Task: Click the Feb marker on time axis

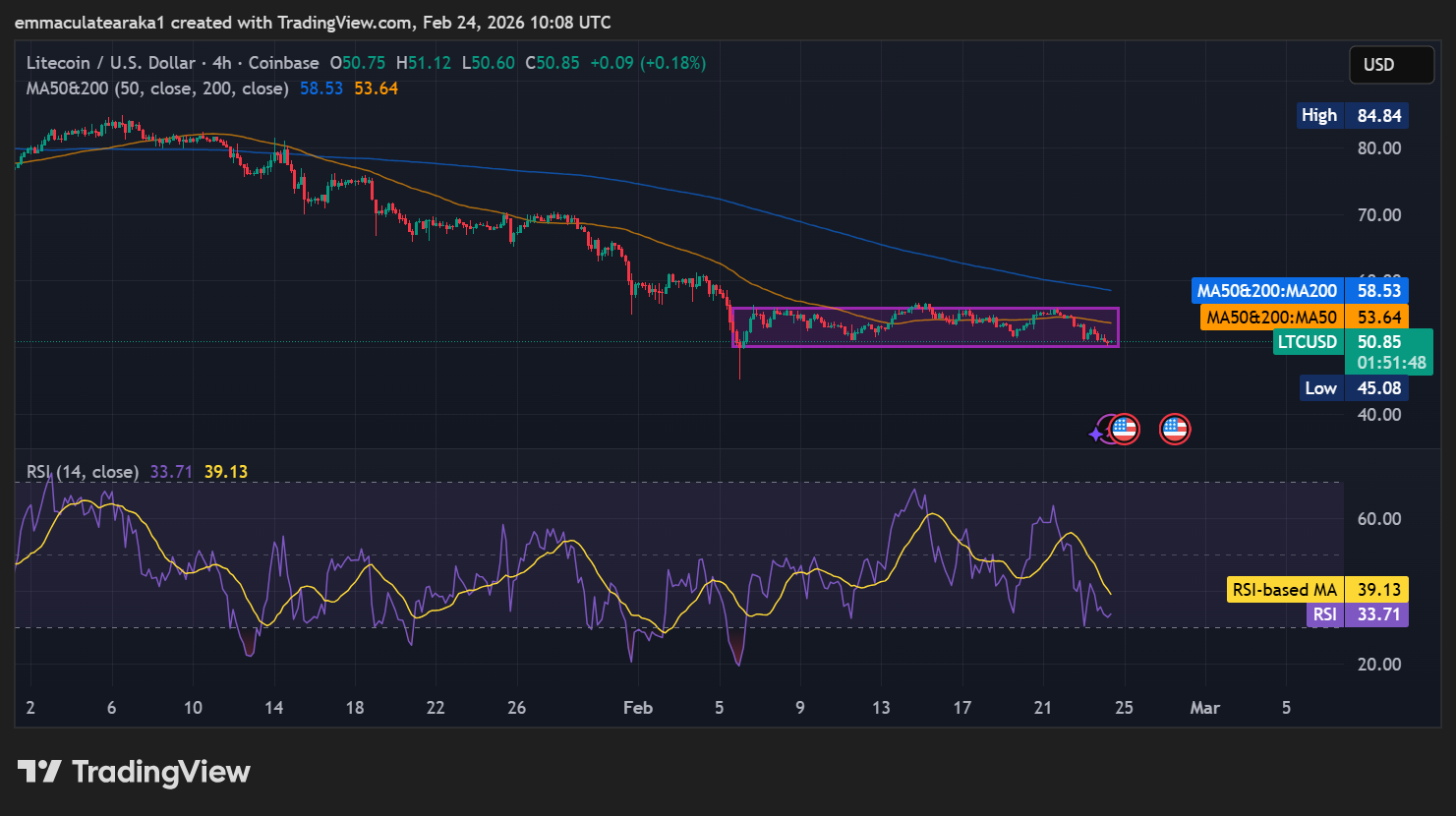Action: [637, 708]
